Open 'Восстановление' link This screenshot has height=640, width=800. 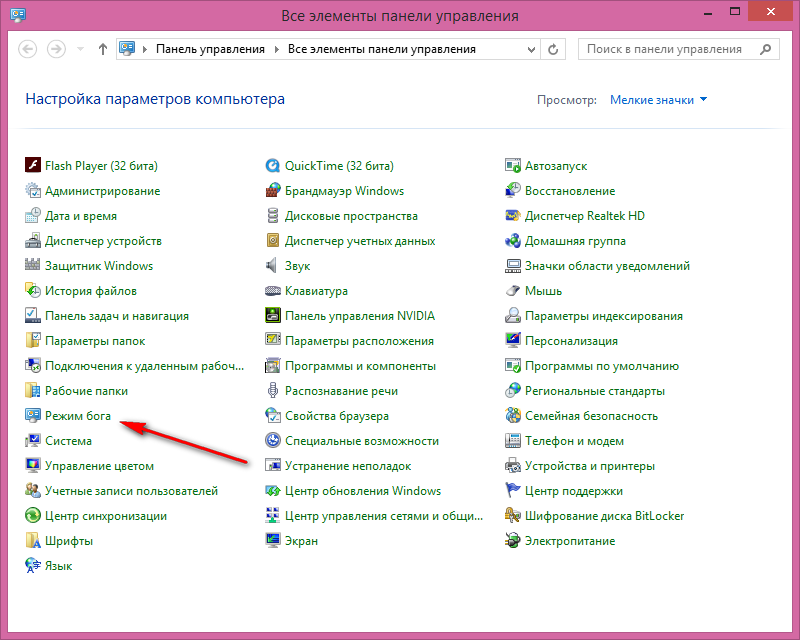[x=570, y=190]
